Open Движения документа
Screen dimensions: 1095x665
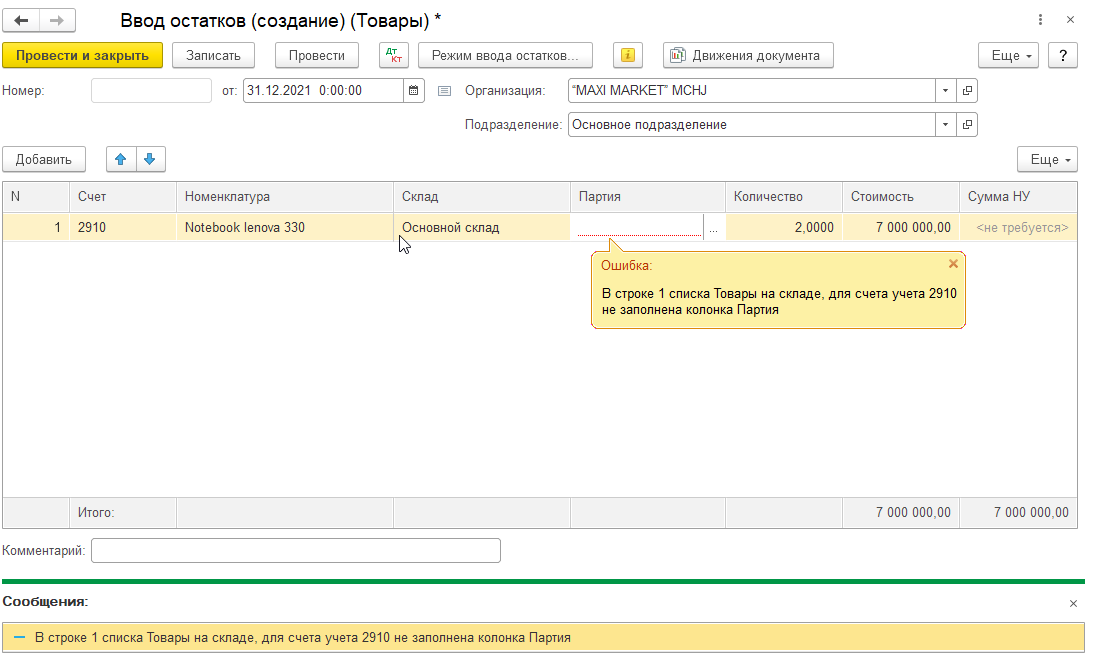(x=748, y=55)
